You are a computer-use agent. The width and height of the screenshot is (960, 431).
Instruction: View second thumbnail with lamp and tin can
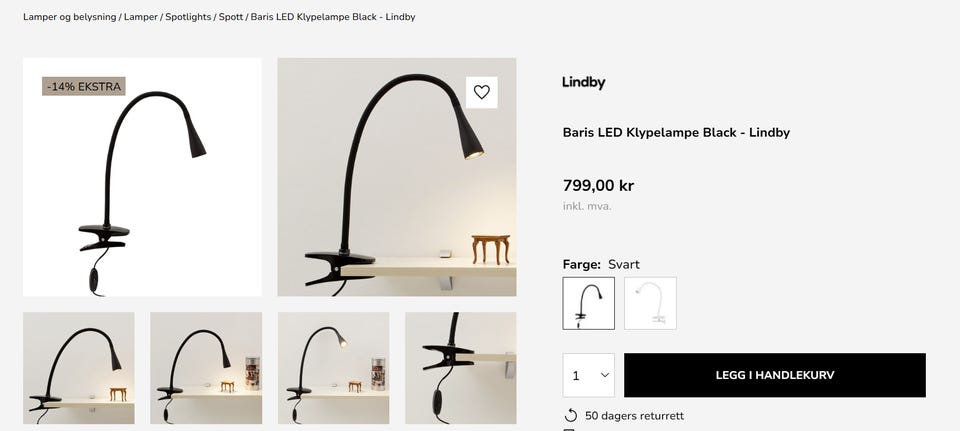(x=206, y=368)
